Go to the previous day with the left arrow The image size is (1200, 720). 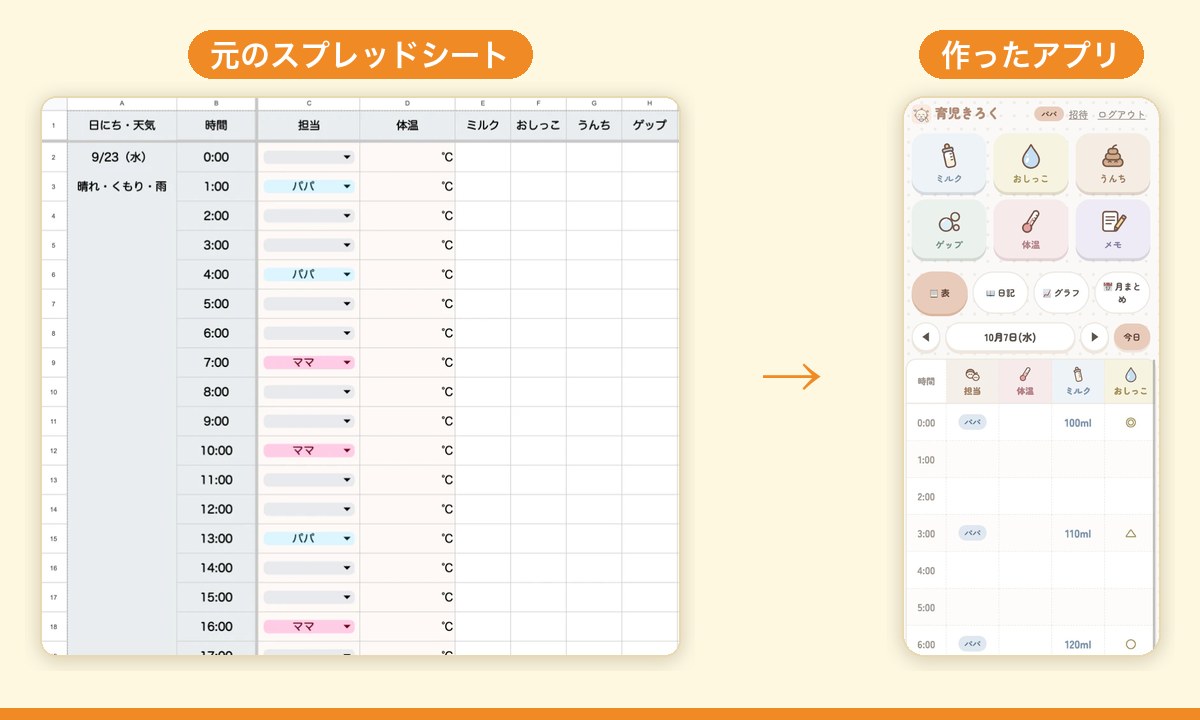925,337
